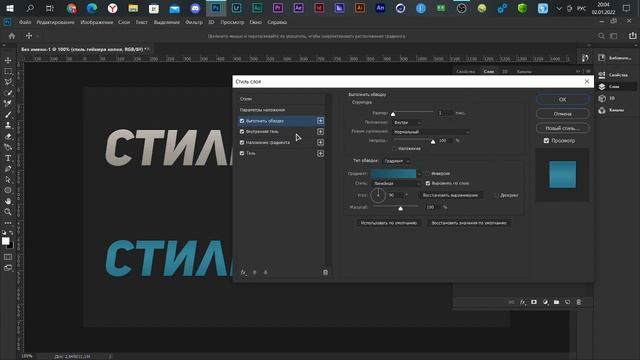This screenshot has height=360, width=640.
Task: Move effect up arrow in Layer Style dialog
Action: (x=255, y=272)
